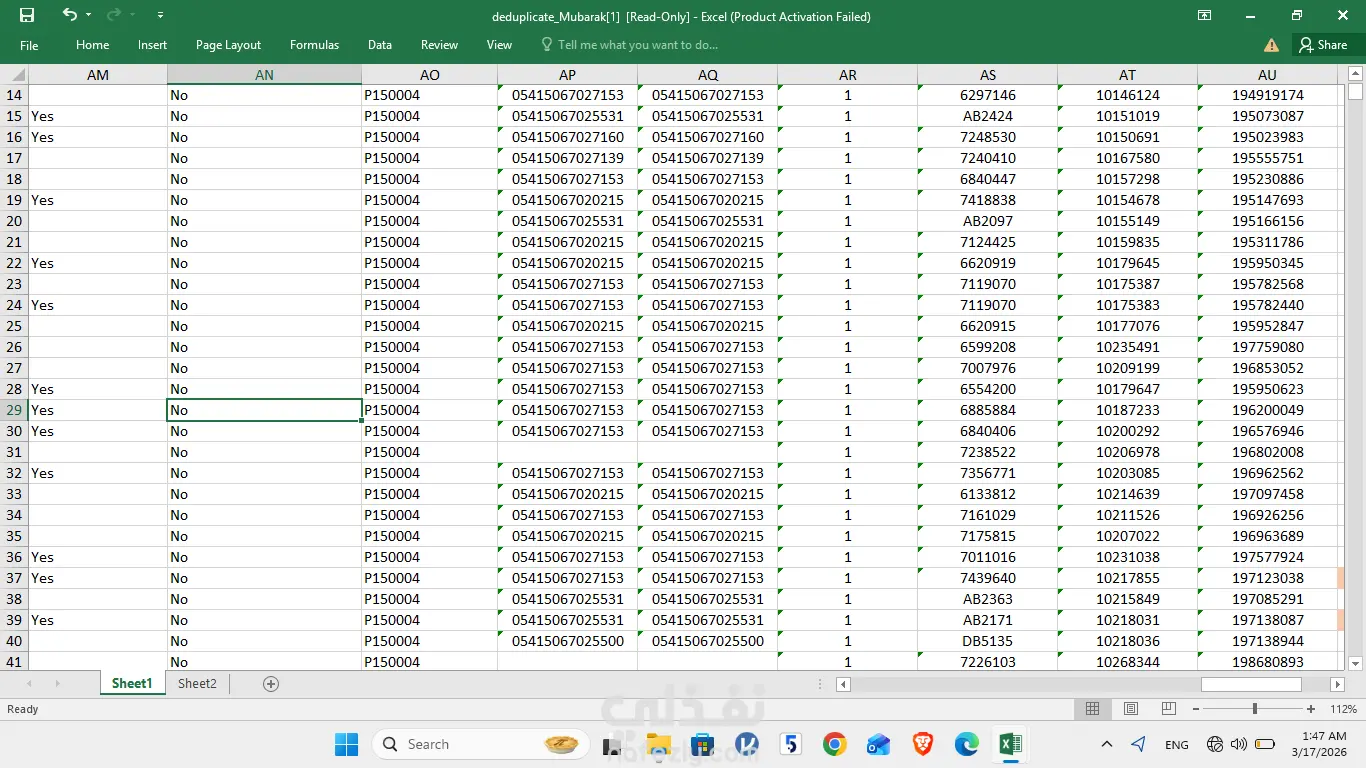Switch to Page Layout view in status bar
This screenshot has width=1366, height=768.
(1131, 709)
